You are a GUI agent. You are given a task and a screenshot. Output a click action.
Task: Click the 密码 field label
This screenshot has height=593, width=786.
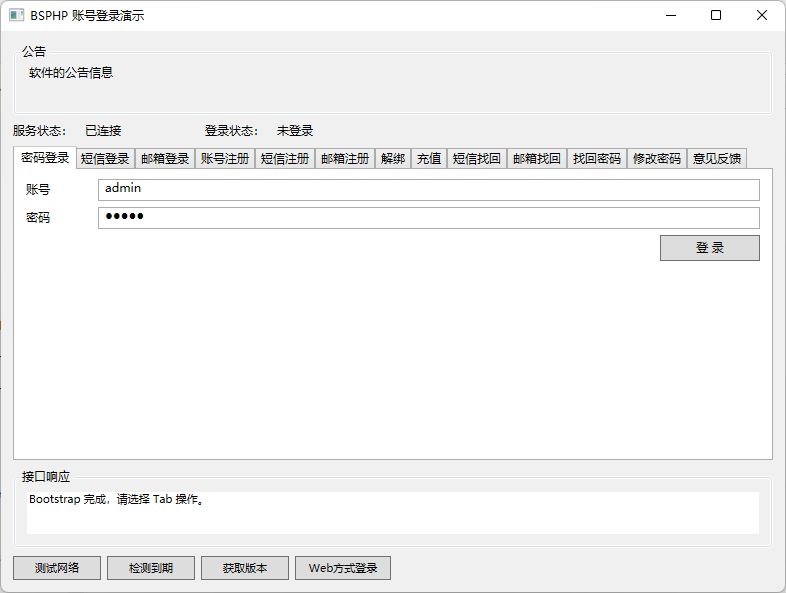click(x=38, y=218)
